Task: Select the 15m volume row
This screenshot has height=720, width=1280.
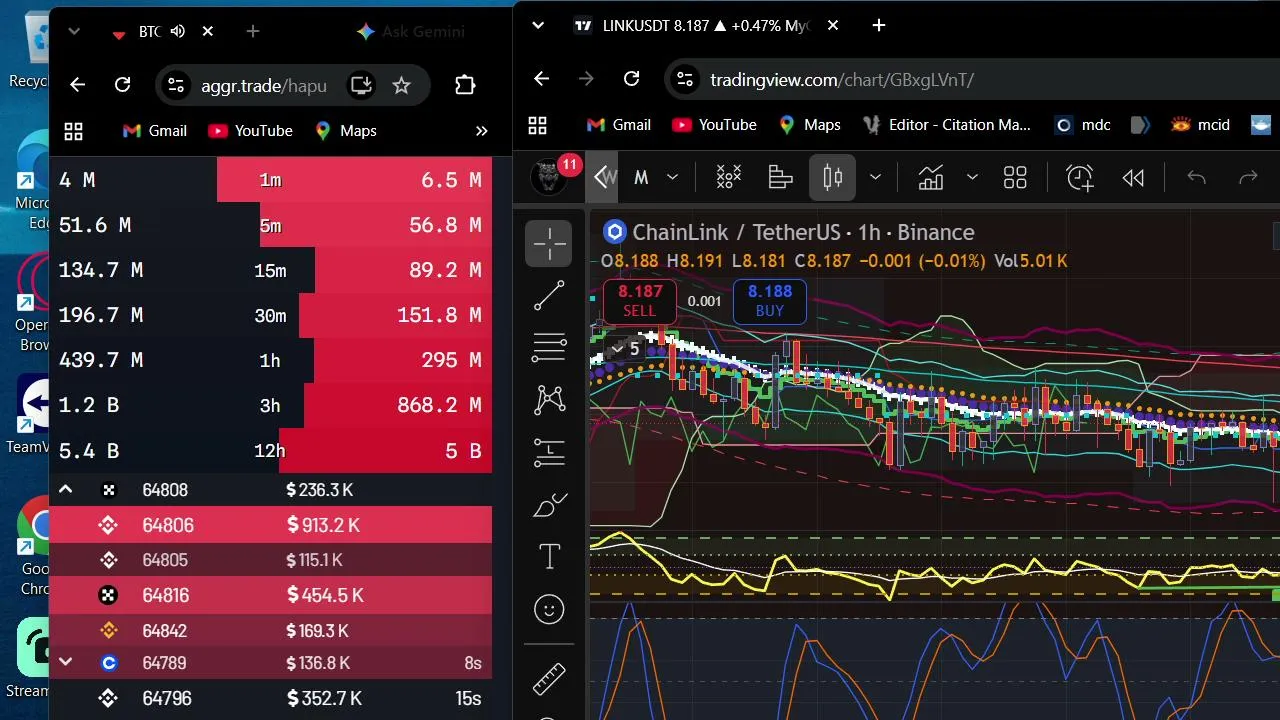Action: [x=270, y=270]
